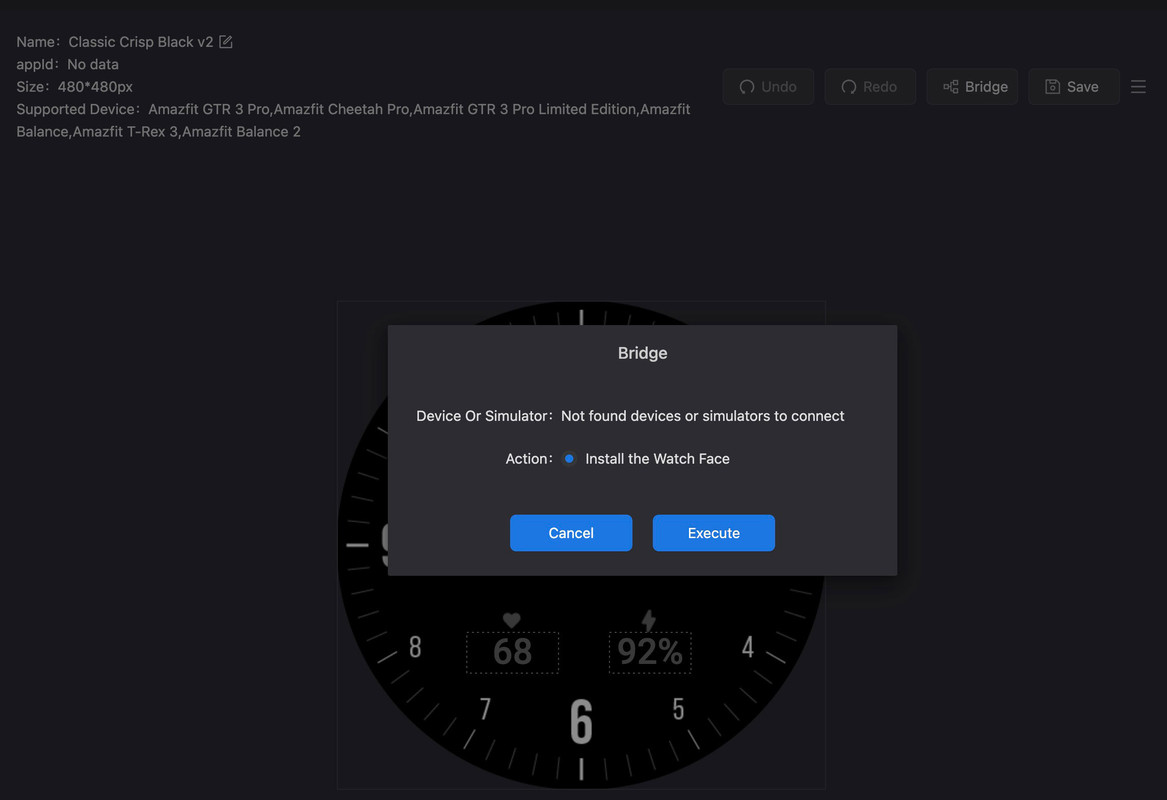Cancel the Bridge dialog
This screenshot has height=800, width=1167.
click(571, 533)
